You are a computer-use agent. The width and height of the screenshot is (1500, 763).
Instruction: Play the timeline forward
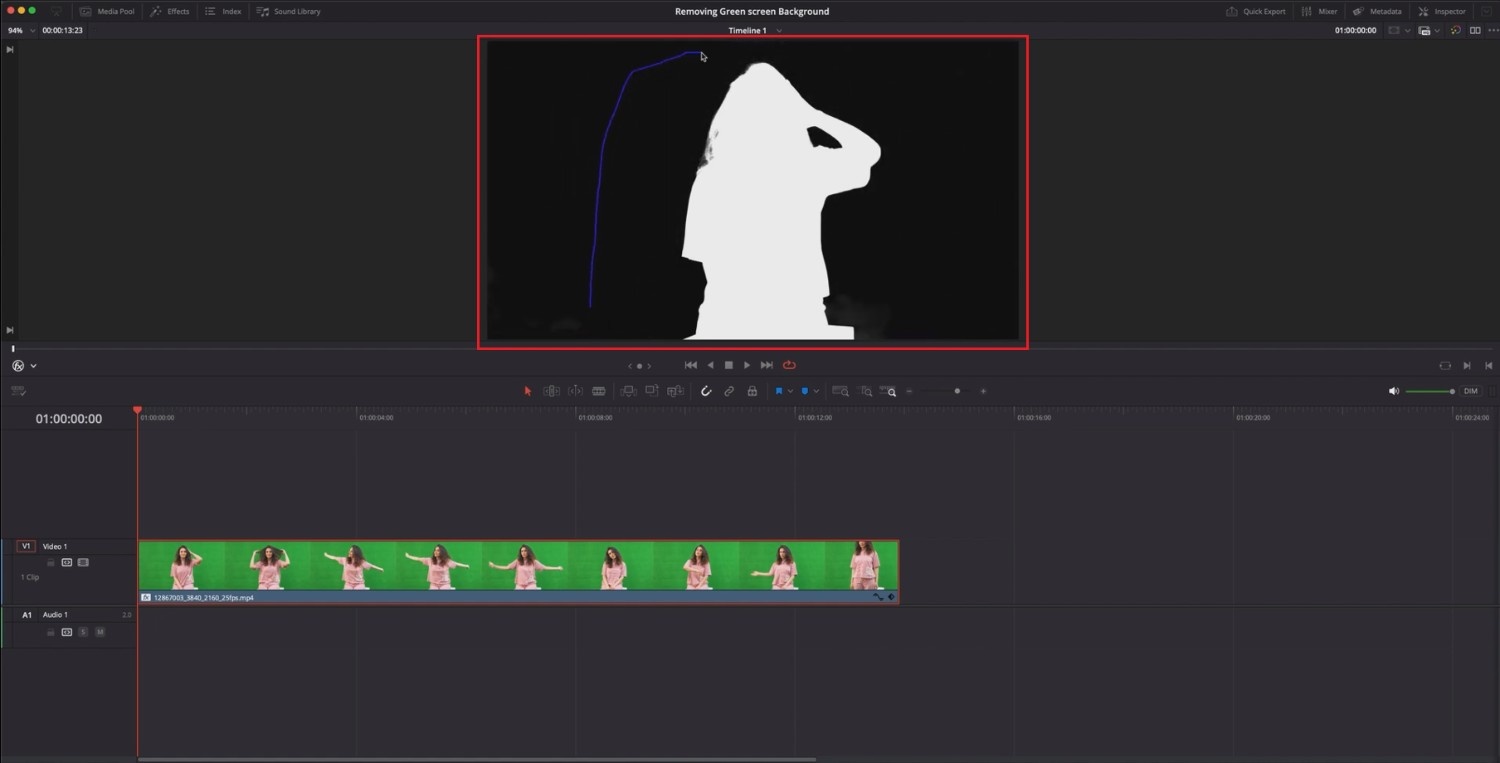[747, 365]
